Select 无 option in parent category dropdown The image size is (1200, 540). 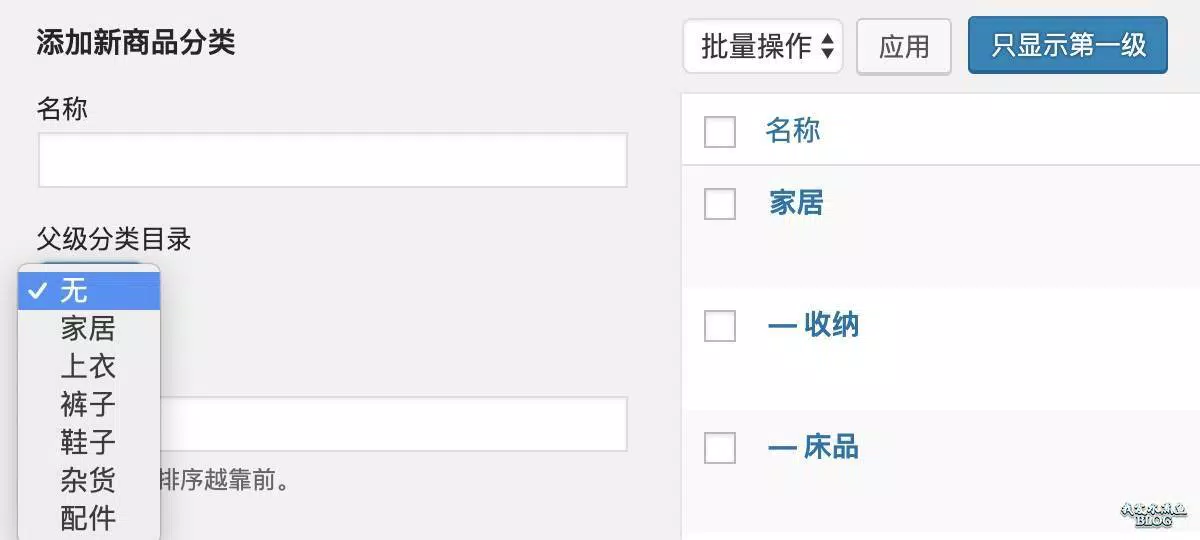[x=89, y=291]
